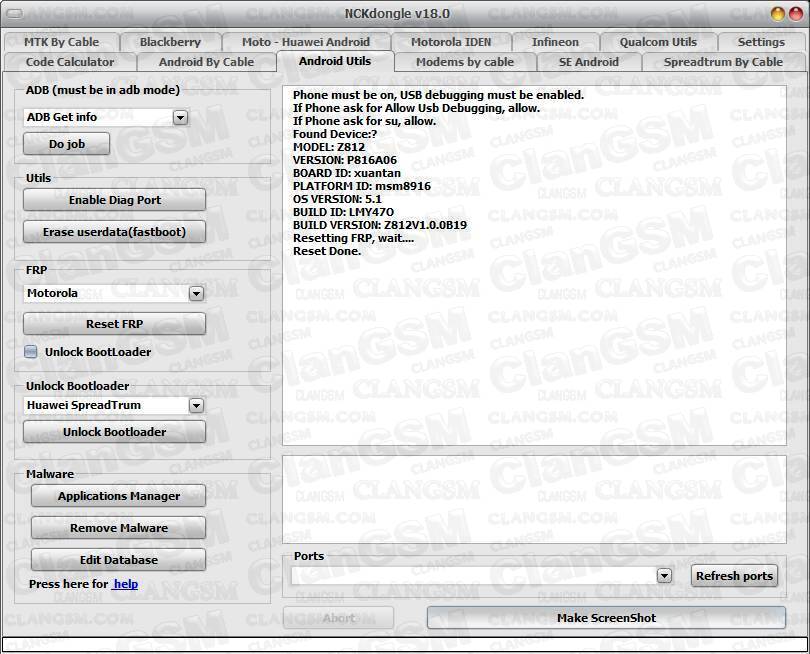Screen dimensions: 810x654
Task: Click the 'BOARD ID: xuantan' log line
Action: click(347, 173)
